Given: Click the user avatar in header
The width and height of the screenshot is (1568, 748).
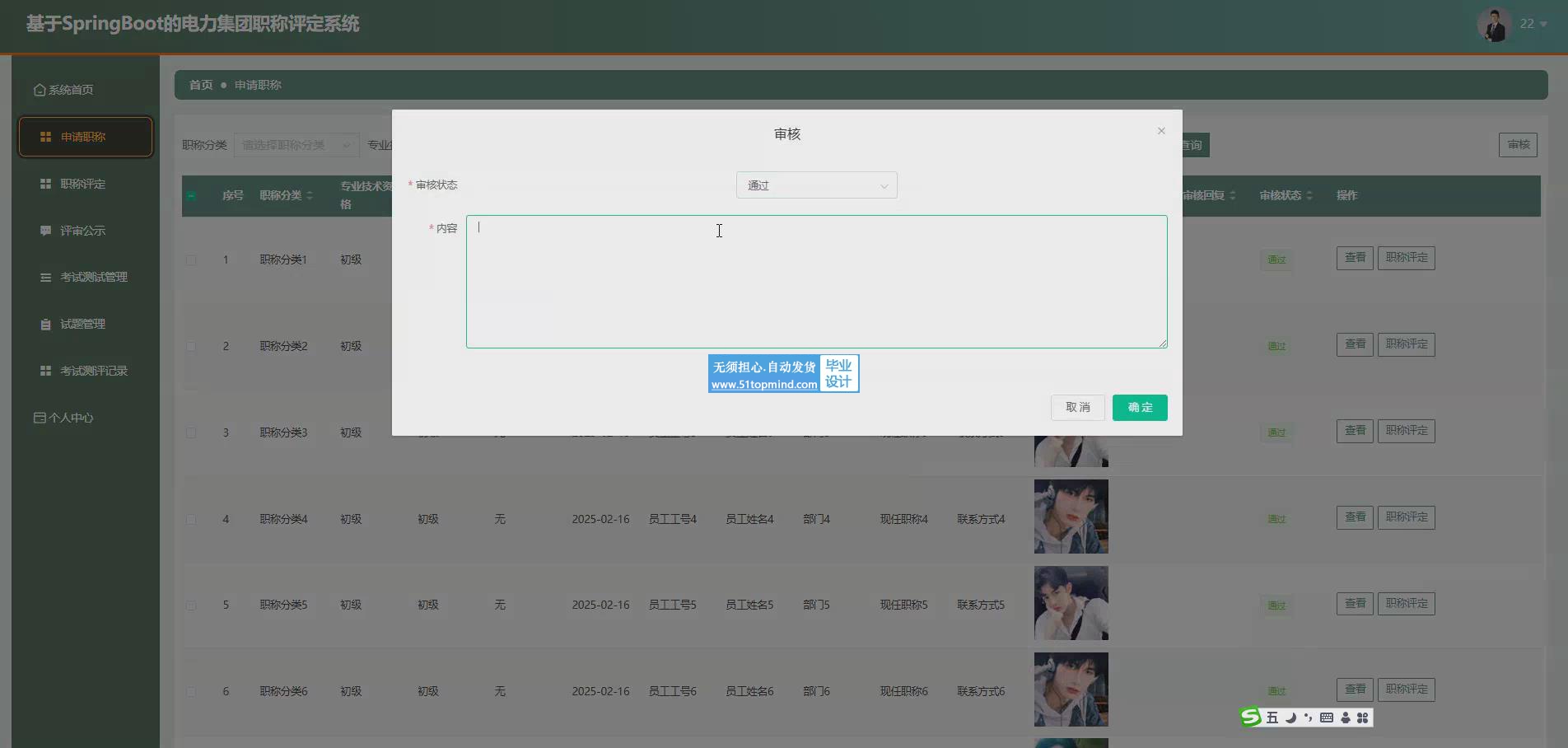Looking at the screenshot, I should [x=1493, y=24].
